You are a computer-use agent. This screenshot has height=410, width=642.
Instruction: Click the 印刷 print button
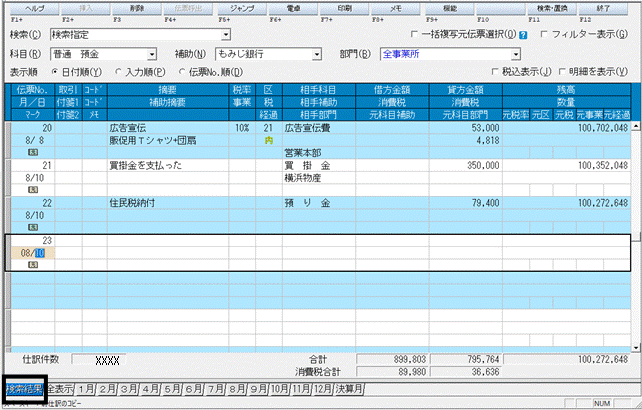click(x=344, y=9)
